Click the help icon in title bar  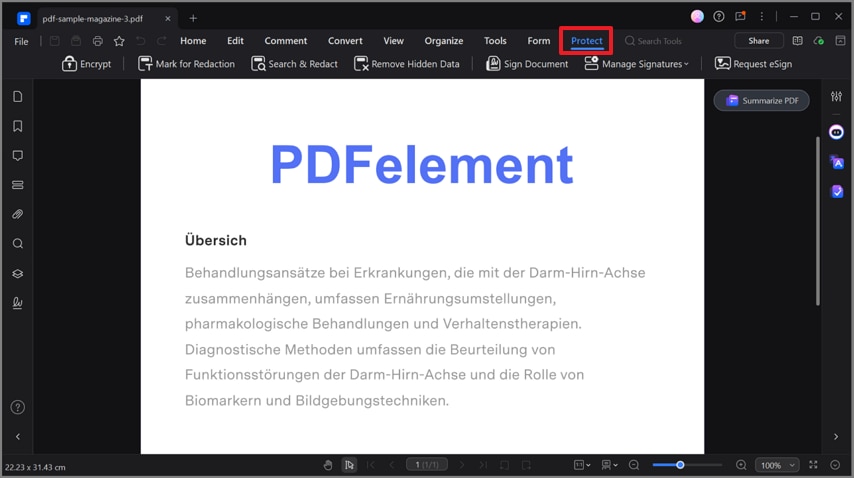tap(719, 17)
